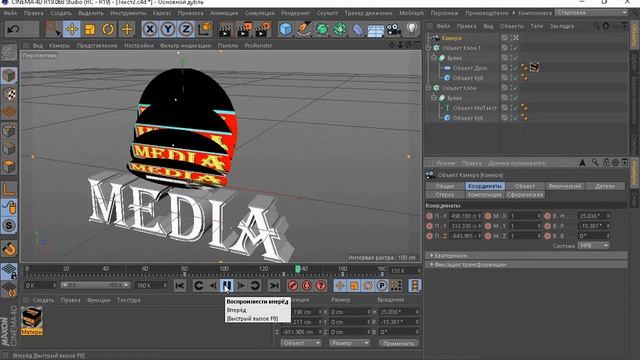Select the Матери material thumbnail
This screenshot has width=640, height=360.
[x=32, y=320]
